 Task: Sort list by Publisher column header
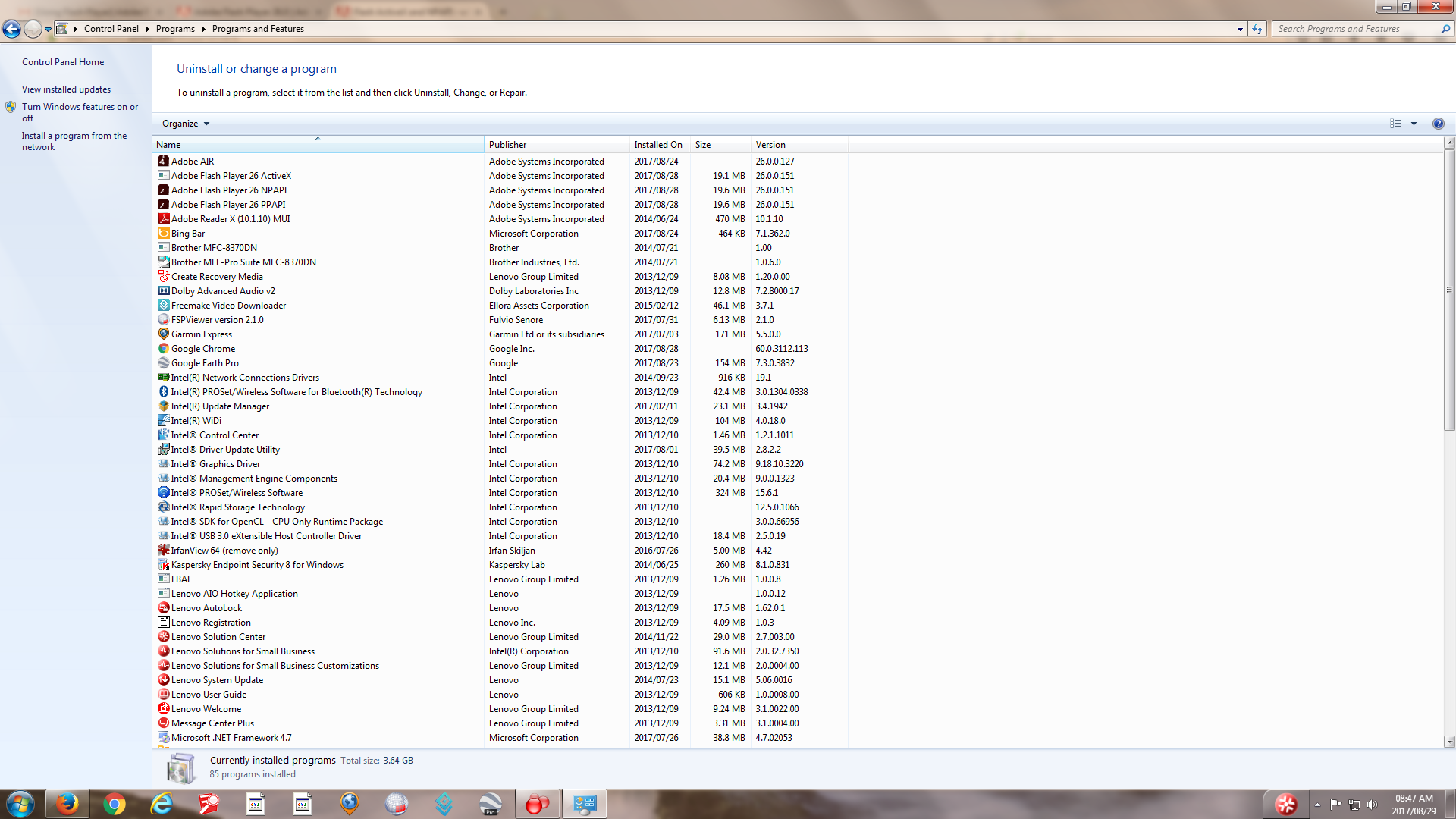(x=507, y=145)
